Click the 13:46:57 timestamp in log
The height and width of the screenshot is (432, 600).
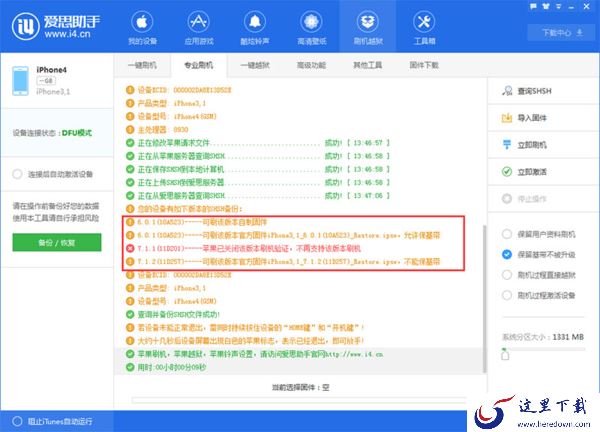pos(368,143)
